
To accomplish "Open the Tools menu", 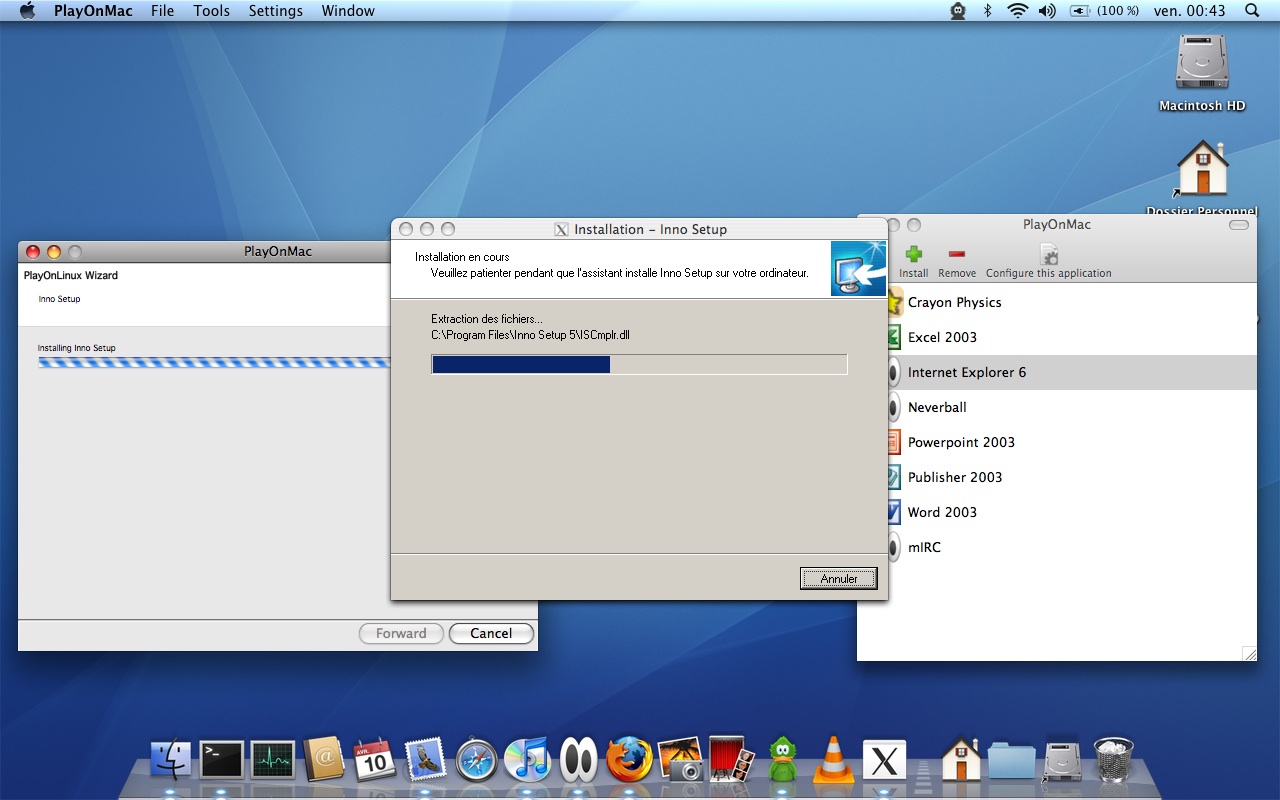I will 211,11.
